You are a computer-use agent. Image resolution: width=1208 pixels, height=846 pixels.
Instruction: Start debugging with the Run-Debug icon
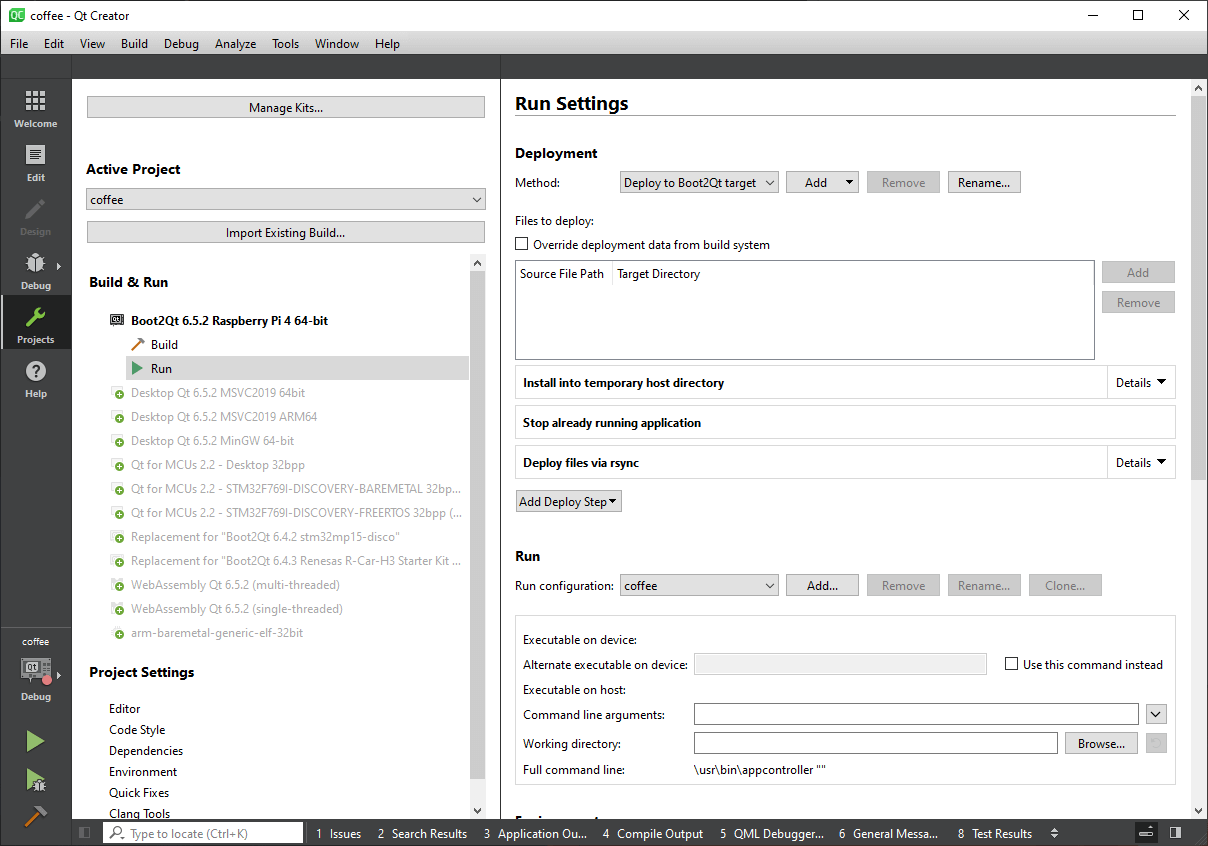click(x=35, y=779)
